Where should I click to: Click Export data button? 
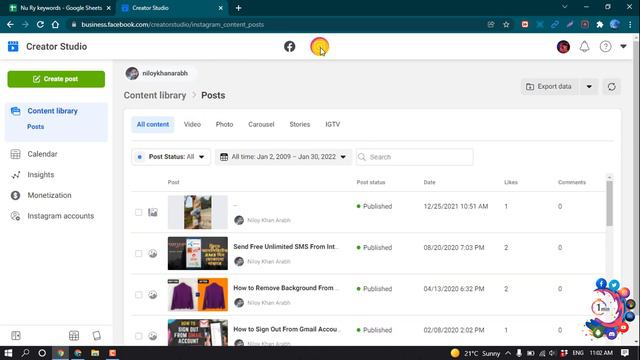549,87
